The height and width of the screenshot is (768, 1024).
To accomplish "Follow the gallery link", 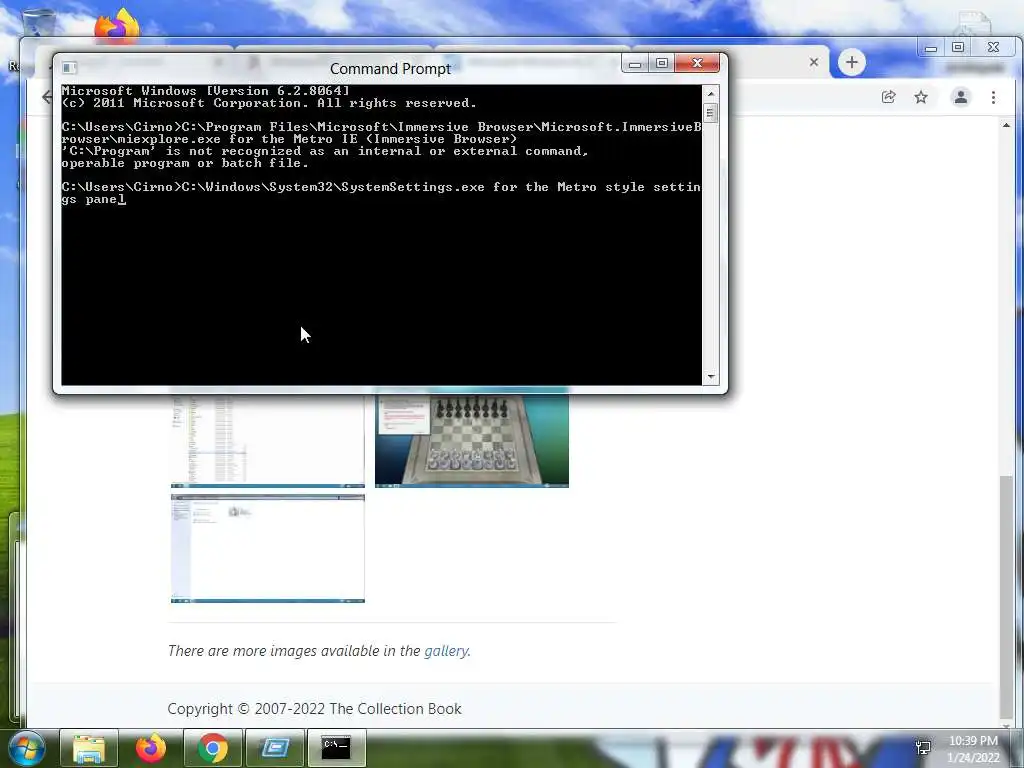I will 446,651.
